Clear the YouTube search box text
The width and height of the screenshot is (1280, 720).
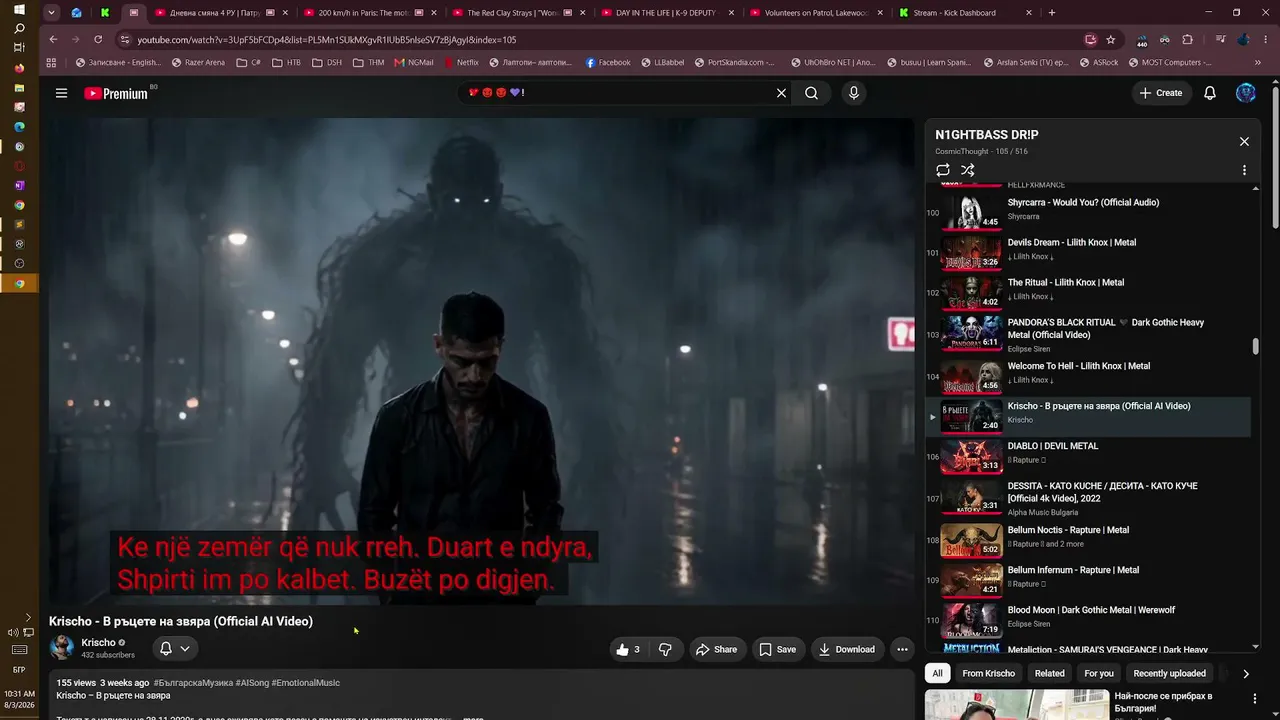pos(782,93)
